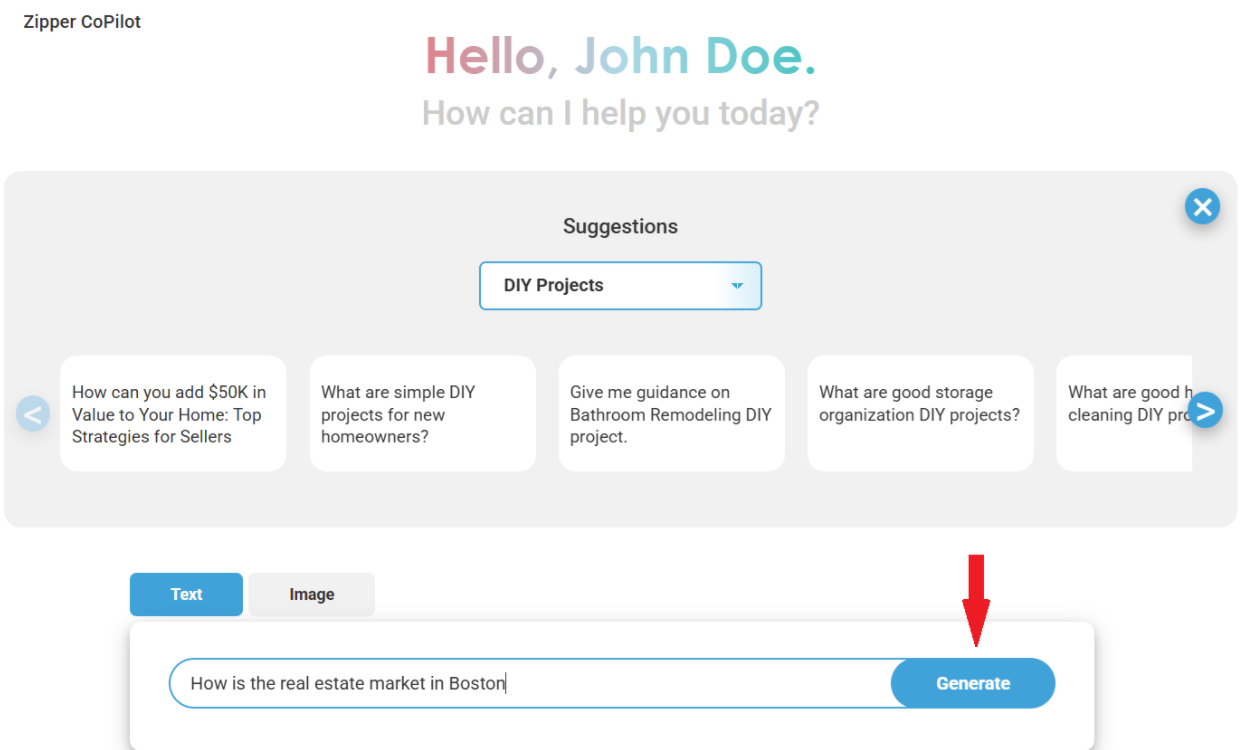This screenshot has width=1246, height=750.
Task: Click the partially visible cleaning DIY suggestion card
Action: [1124, 414]
